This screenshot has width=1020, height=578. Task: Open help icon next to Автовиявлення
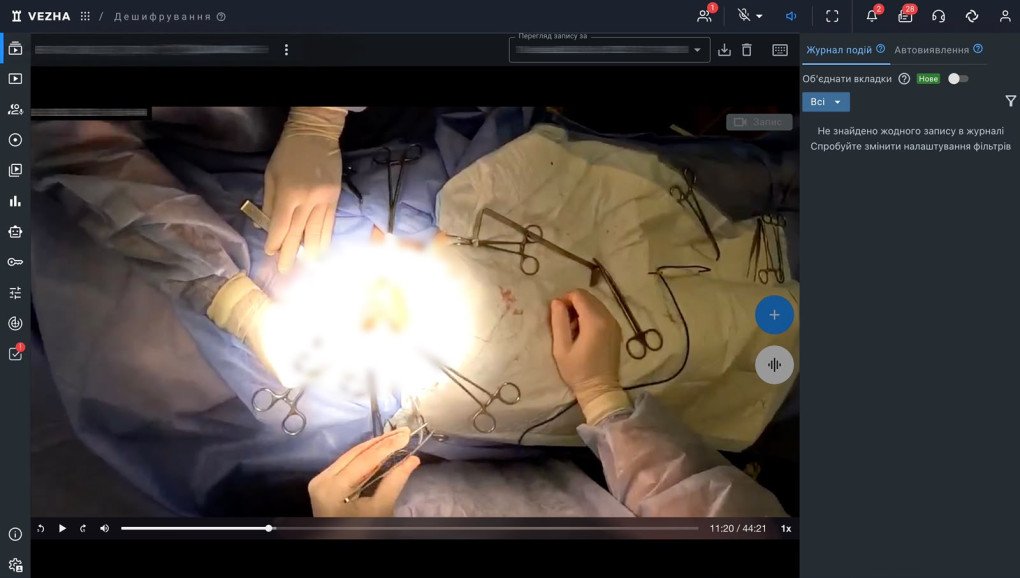(978, 49)
